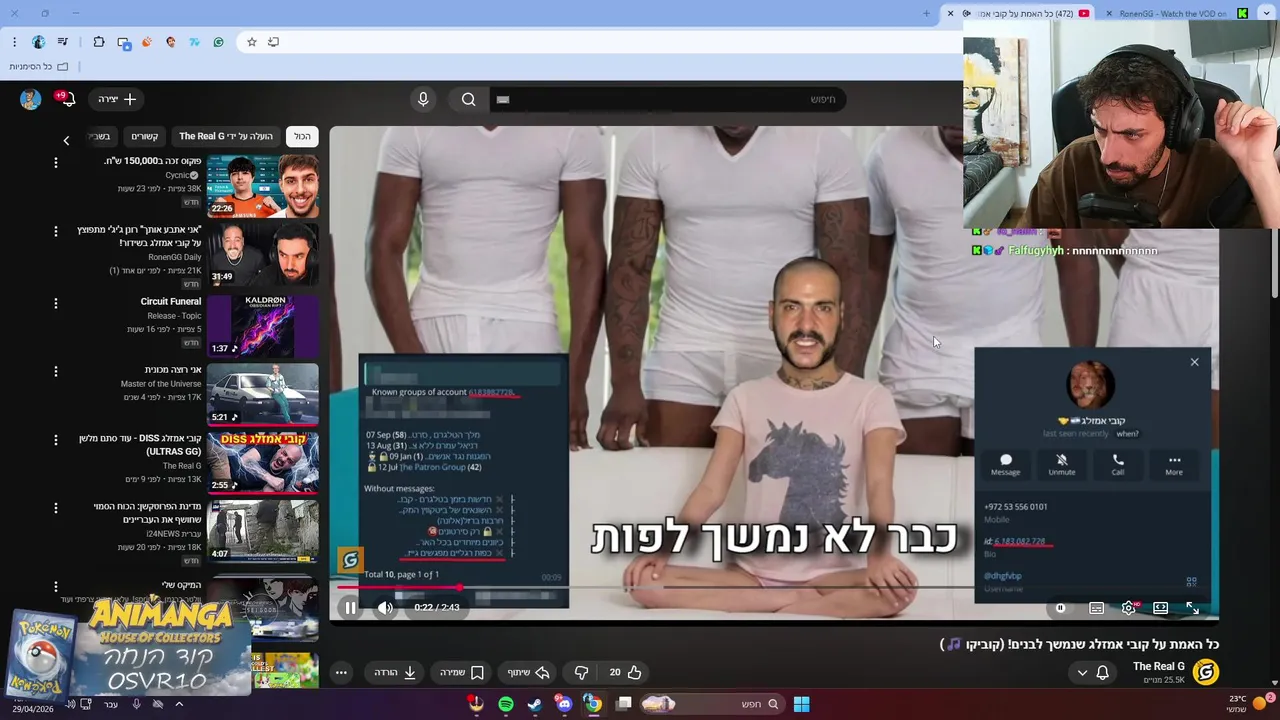Open options for קובי אמזלג DISS video
1280x720 pixels.
(56, 439)
